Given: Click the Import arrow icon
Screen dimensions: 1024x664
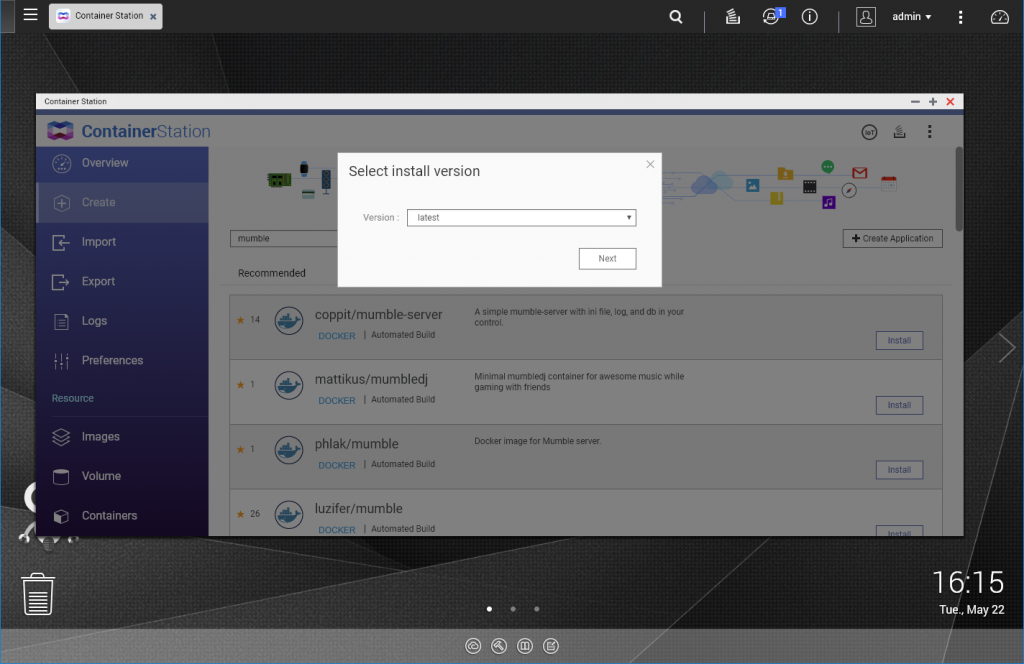Looking at the screenshot, I should [x=61, y=242].
